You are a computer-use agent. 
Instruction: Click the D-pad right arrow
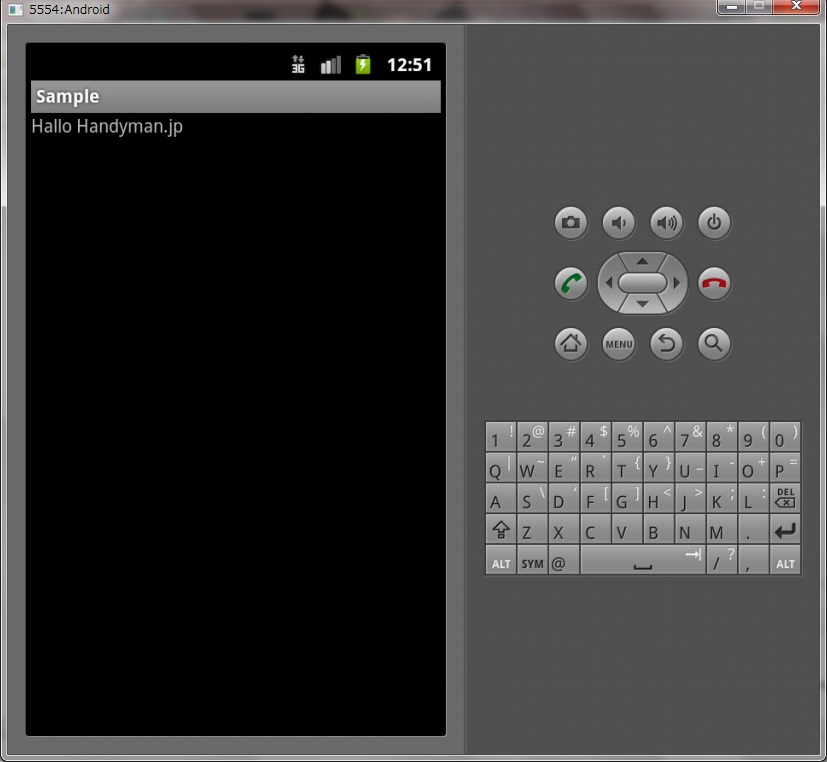pos(677,283)
